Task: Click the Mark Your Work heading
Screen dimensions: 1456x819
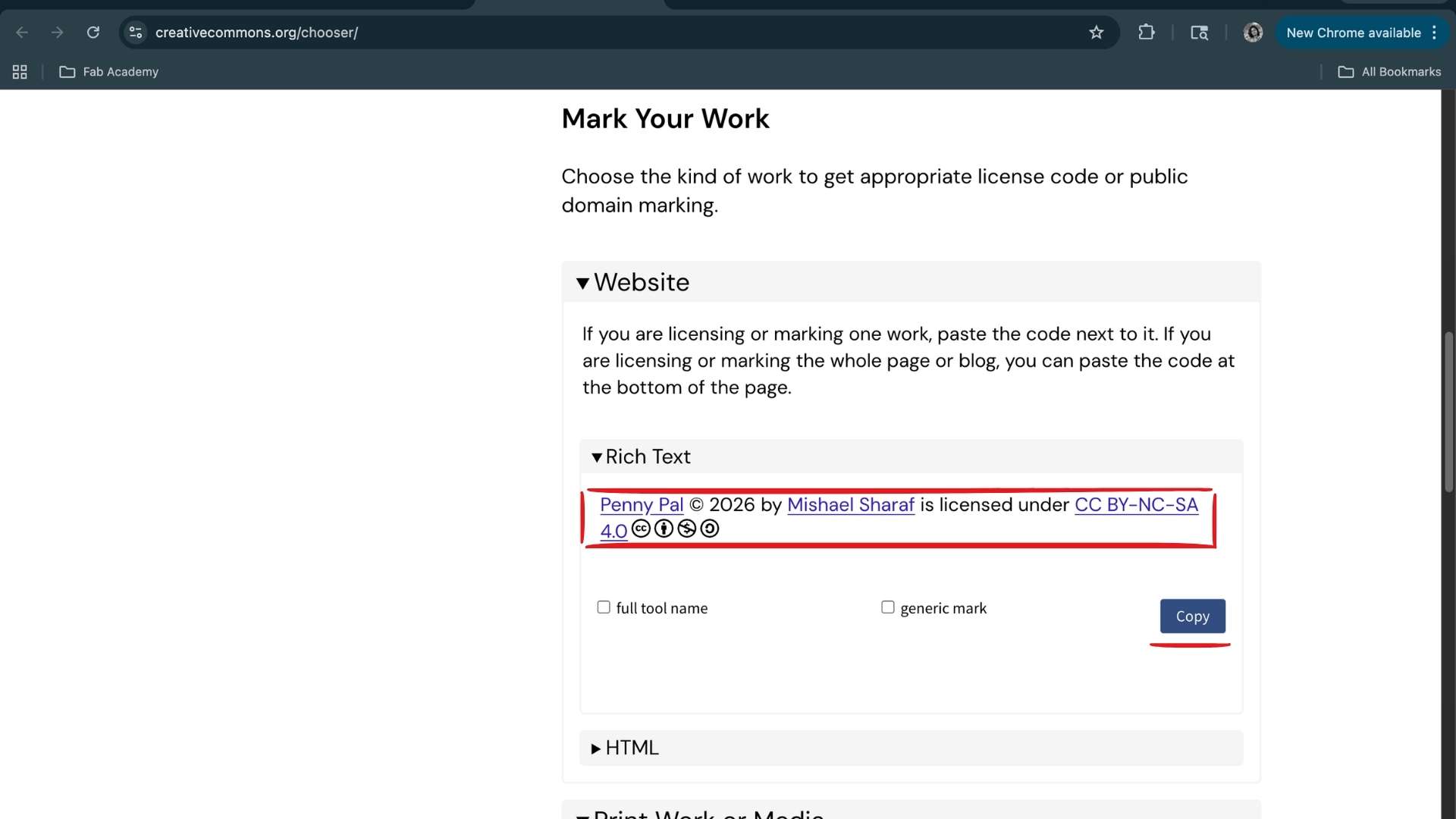Action: click(x=665, y=119)
